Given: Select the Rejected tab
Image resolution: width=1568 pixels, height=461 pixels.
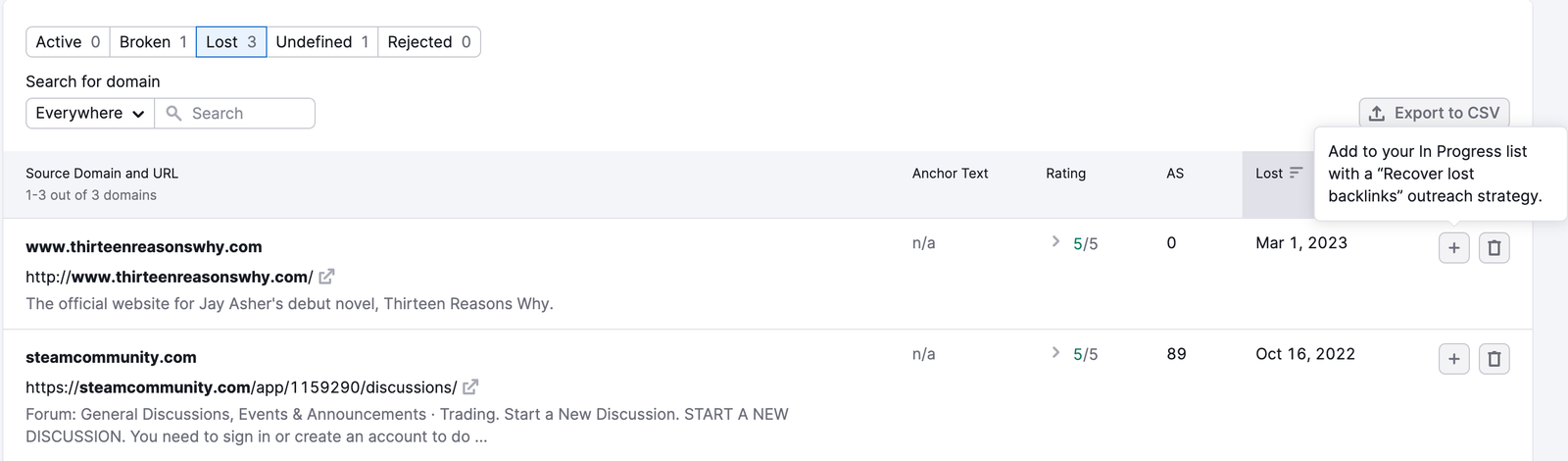Looking at the screenshot, I should pyautogui.click(x=428, y=42).
